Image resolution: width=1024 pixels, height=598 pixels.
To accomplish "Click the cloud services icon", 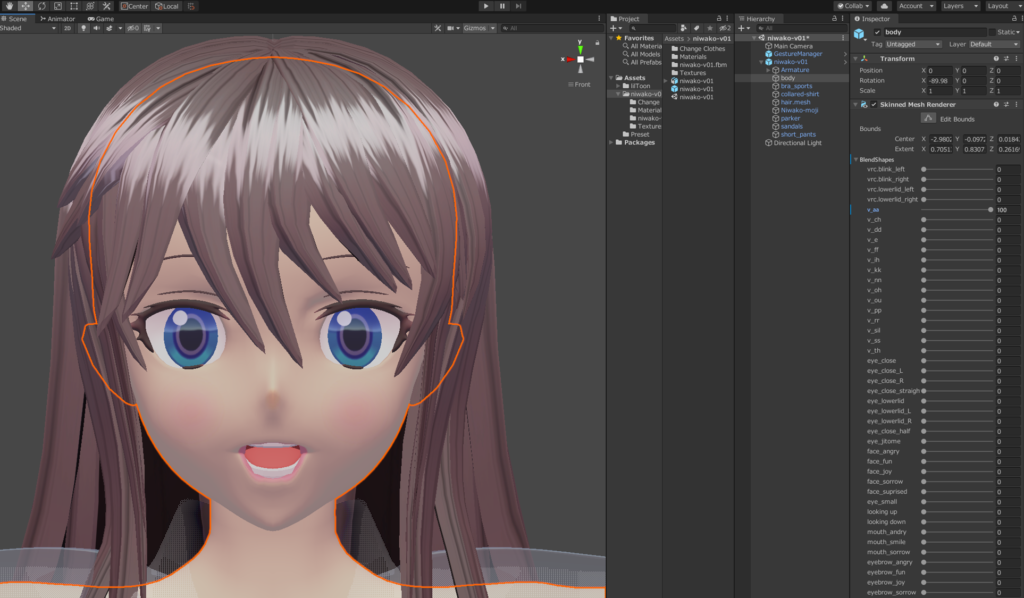I will [884, 6].
